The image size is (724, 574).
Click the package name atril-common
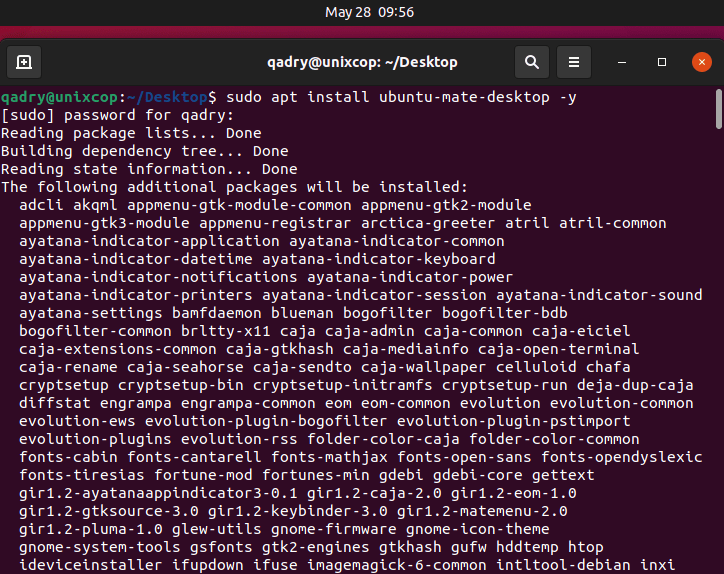[x=613, y=224]
